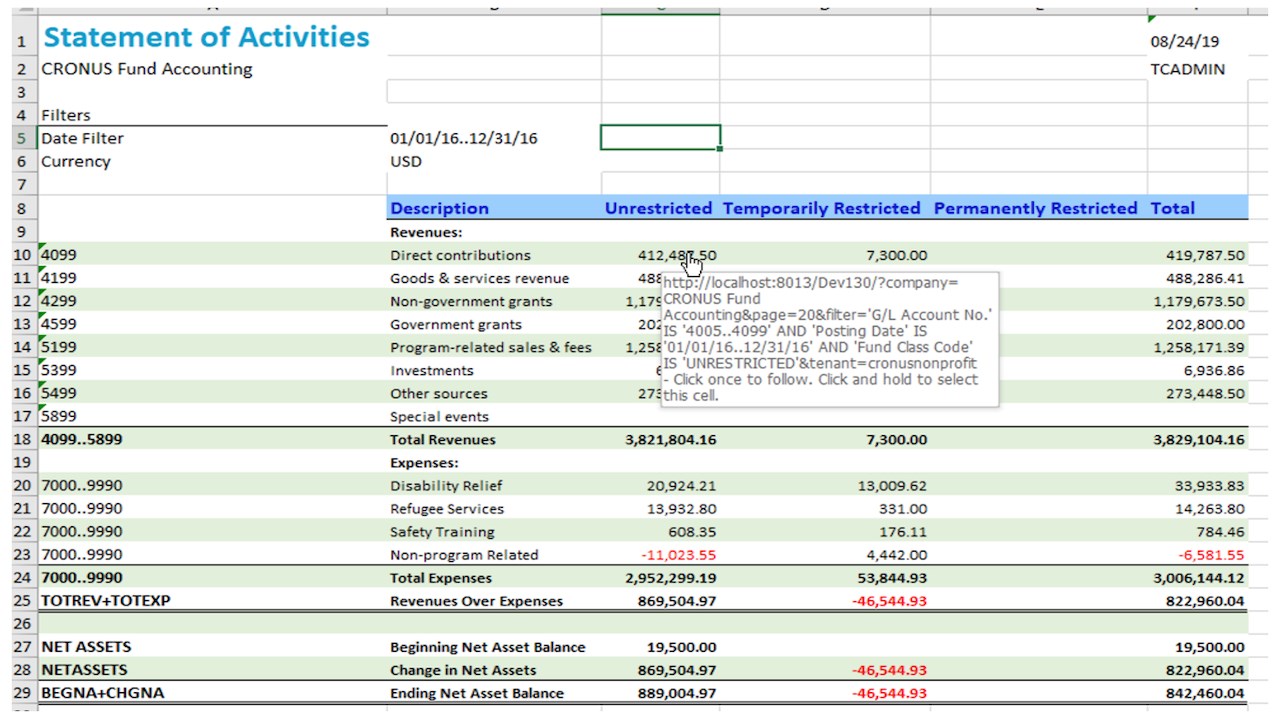Click Disability Relief unrestricted "20,924.21"
This screenshot has height=720, width=1280.
[681, 486]
